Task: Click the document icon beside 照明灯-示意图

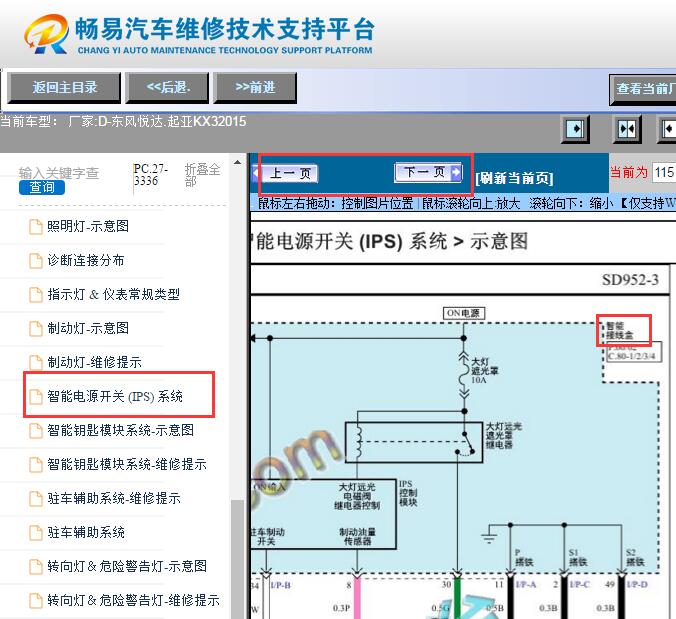Action: (x=36, y=227)
